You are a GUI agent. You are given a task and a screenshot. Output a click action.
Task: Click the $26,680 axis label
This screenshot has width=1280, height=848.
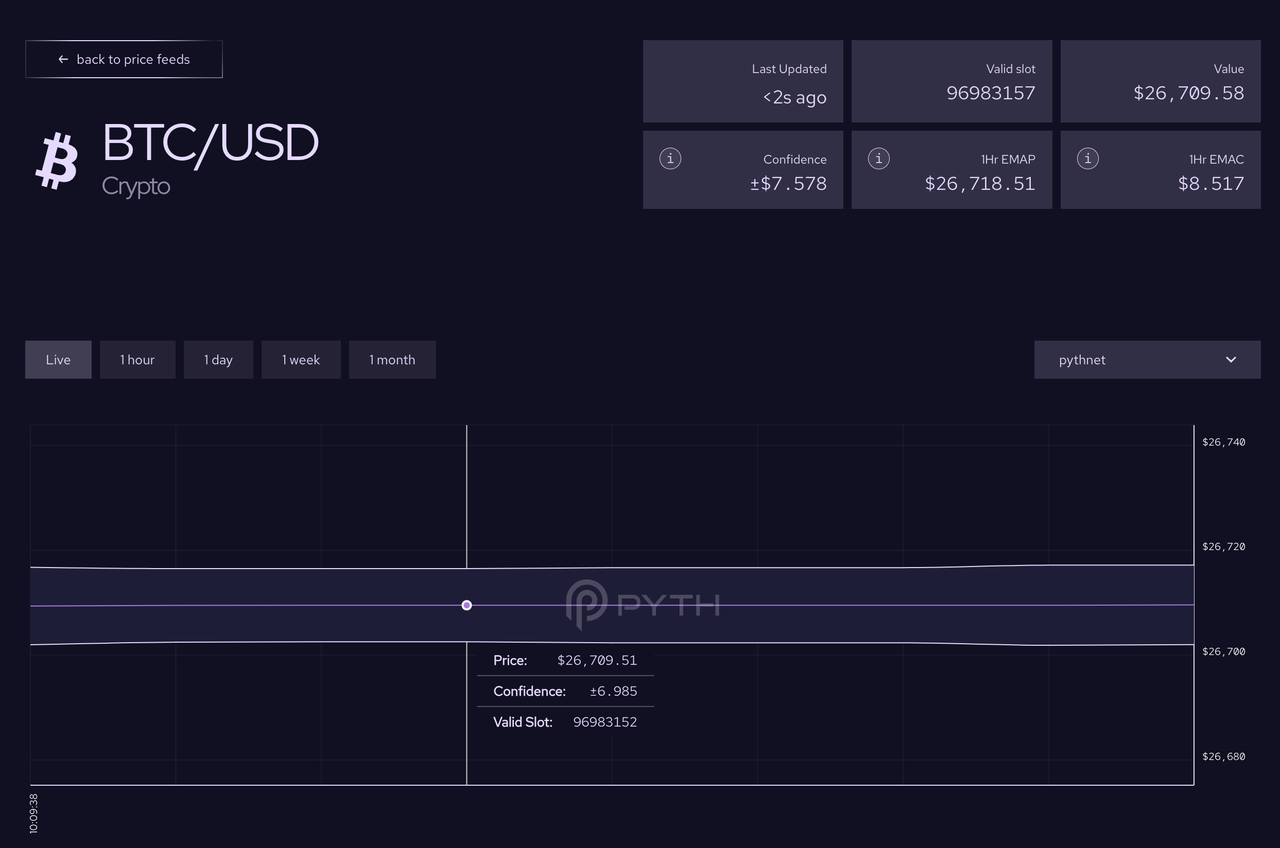tap(1224, 757)
